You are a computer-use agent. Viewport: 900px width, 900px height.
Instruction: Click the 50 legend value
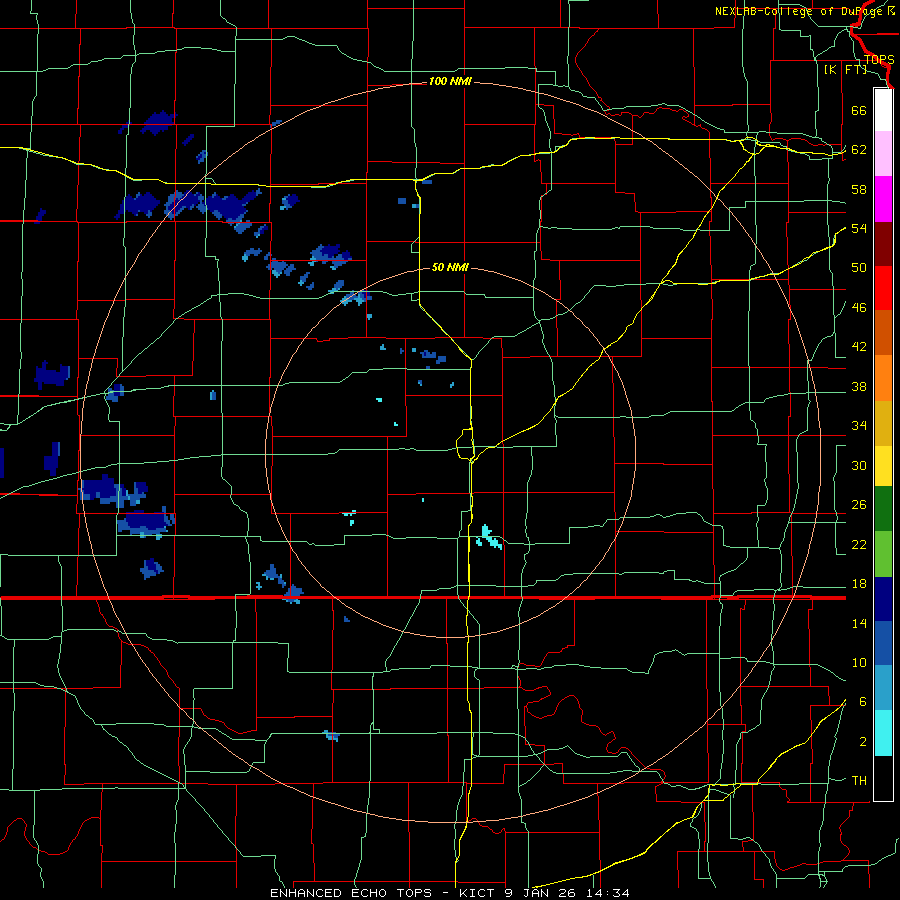[859, 268]
